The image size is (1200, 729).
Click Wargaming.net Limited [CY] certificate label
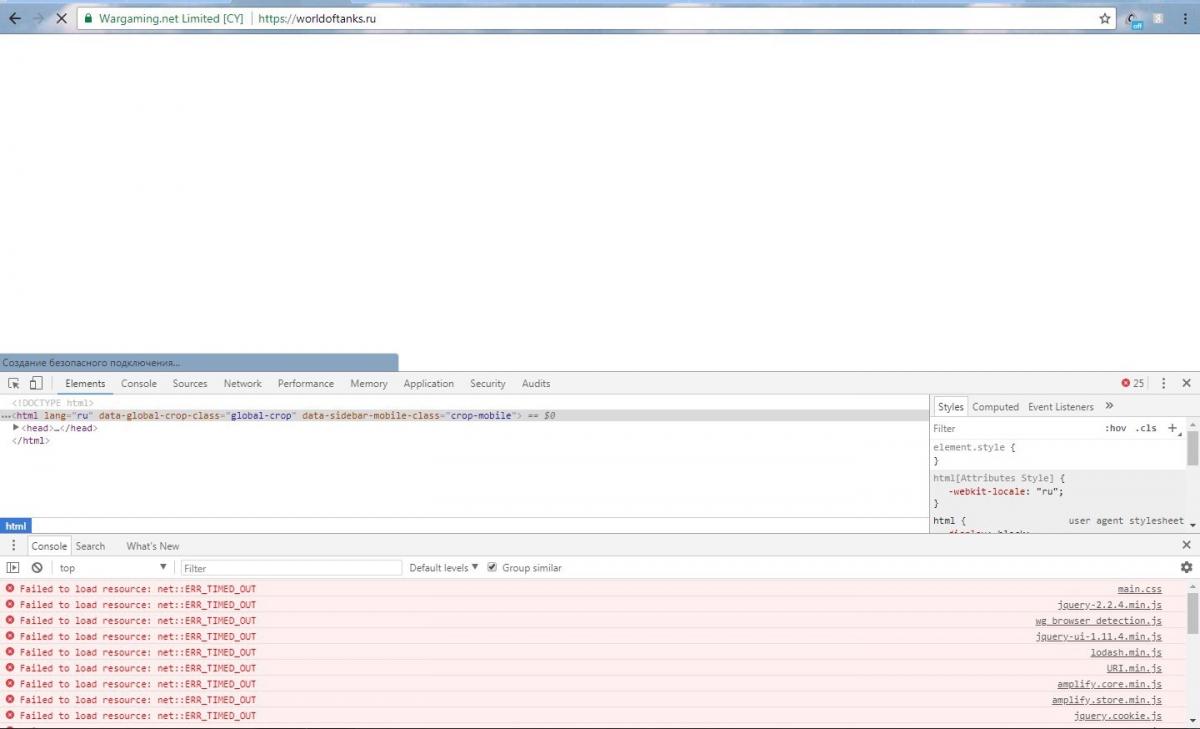(171, 18)
